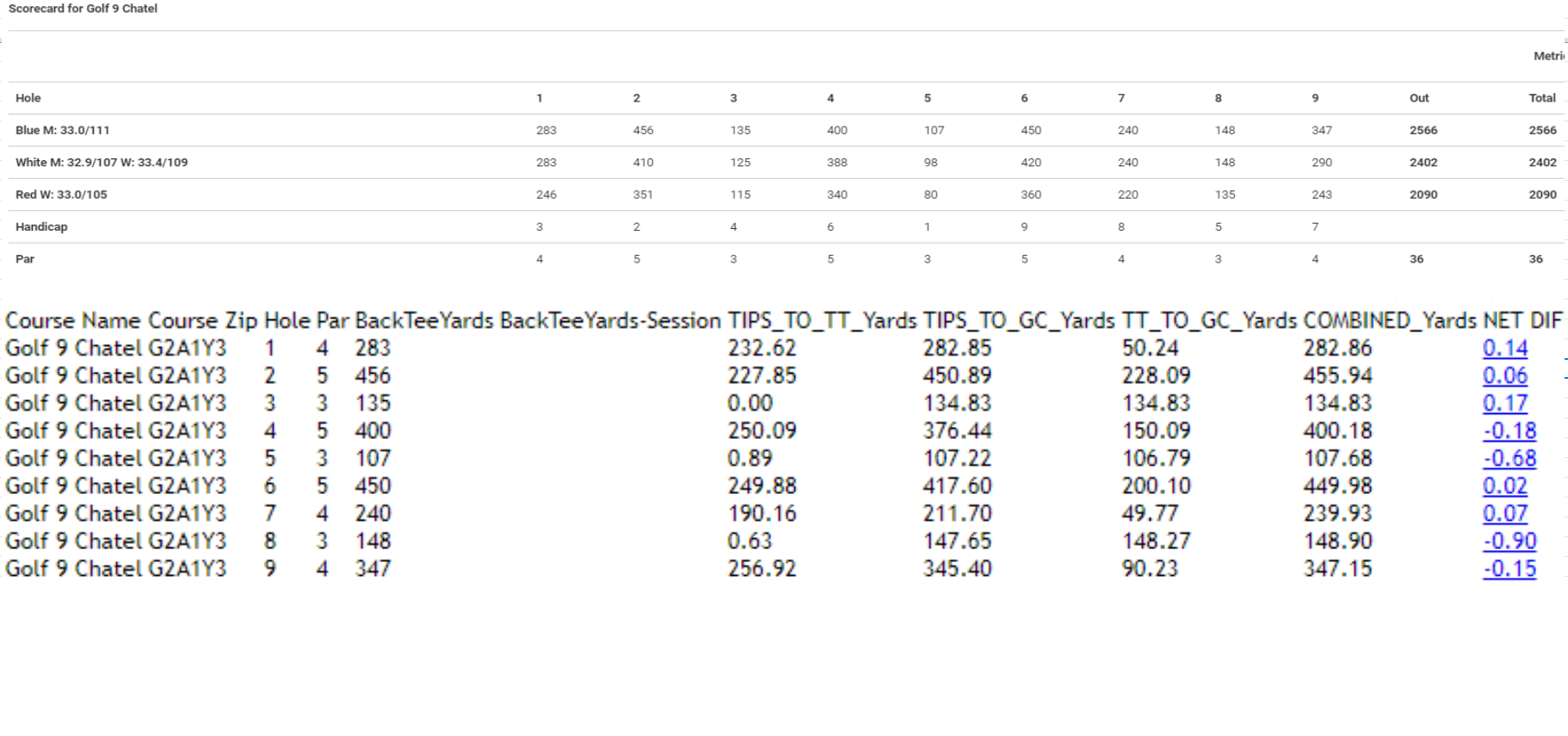The image size is (1568, 736).
Task: Select the TIPS_TO_TT_Yards column header
Action: (822, 321)
